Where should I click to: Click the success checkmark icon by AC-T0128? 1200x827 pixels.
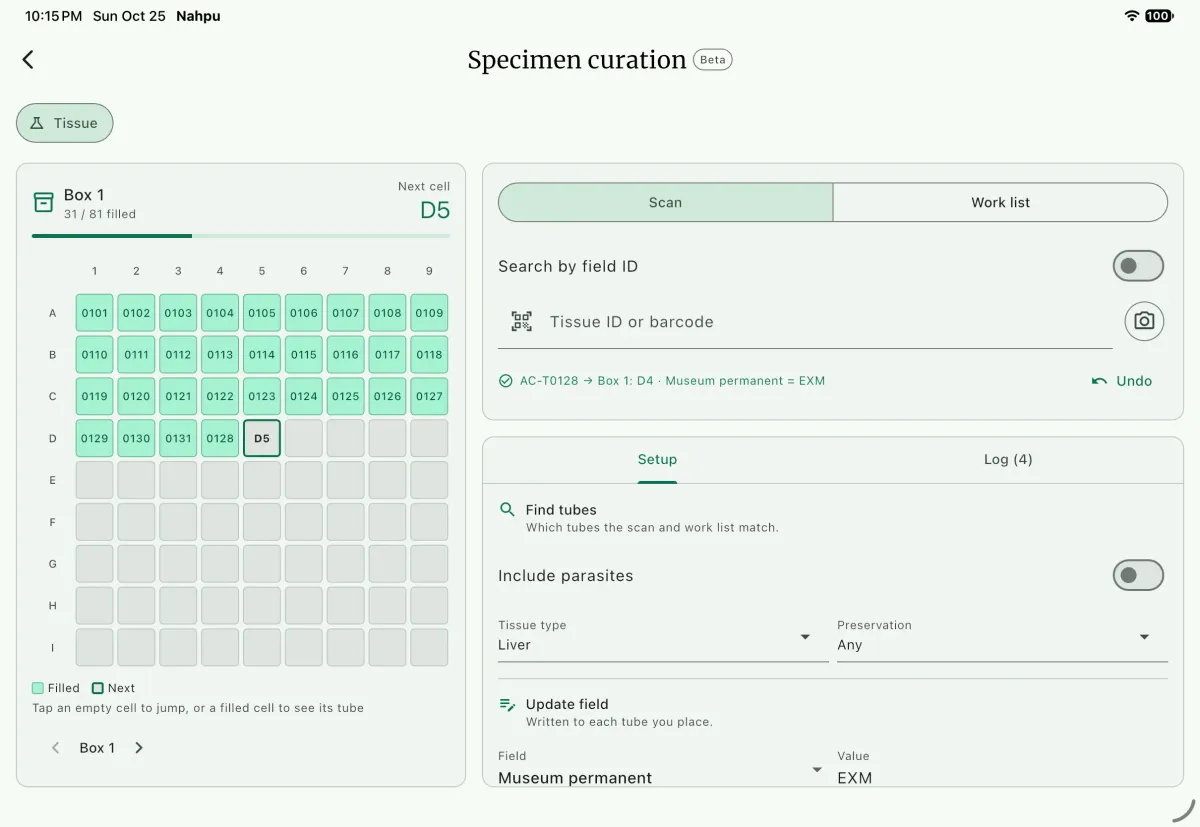(505, 381)
